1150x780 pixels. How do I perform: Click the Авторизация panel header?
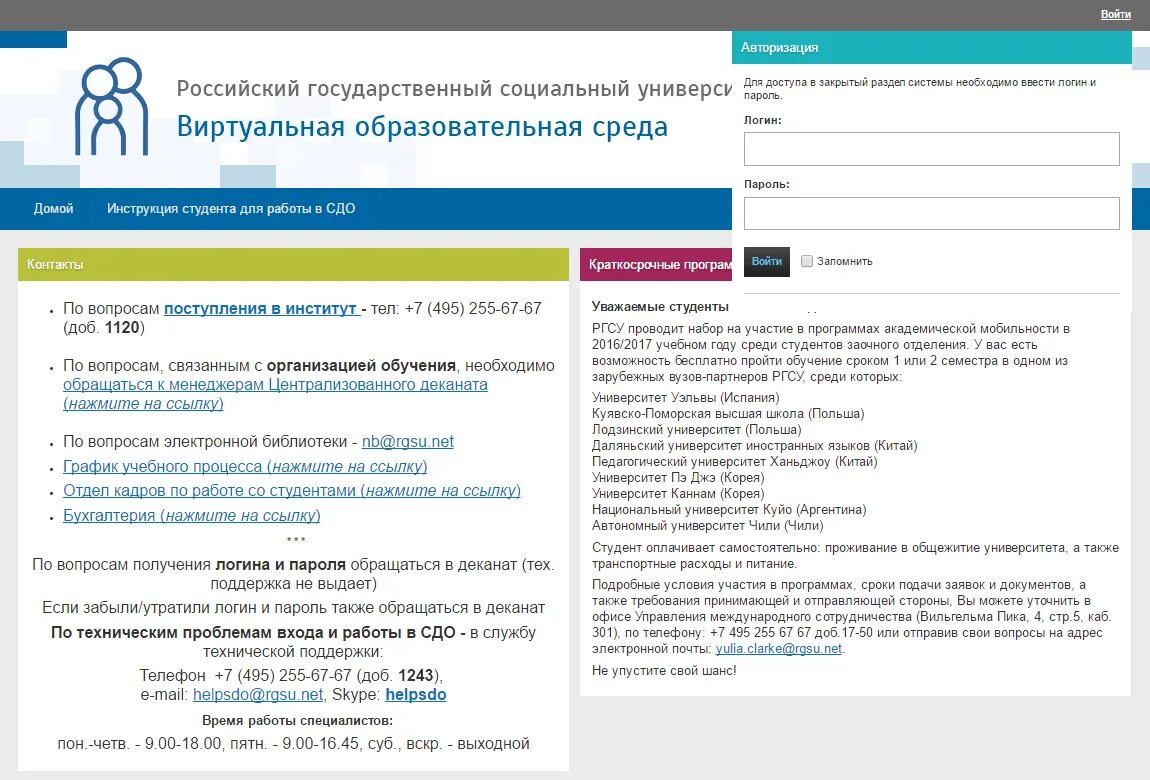pyautogui.click(x=931, y=48)
